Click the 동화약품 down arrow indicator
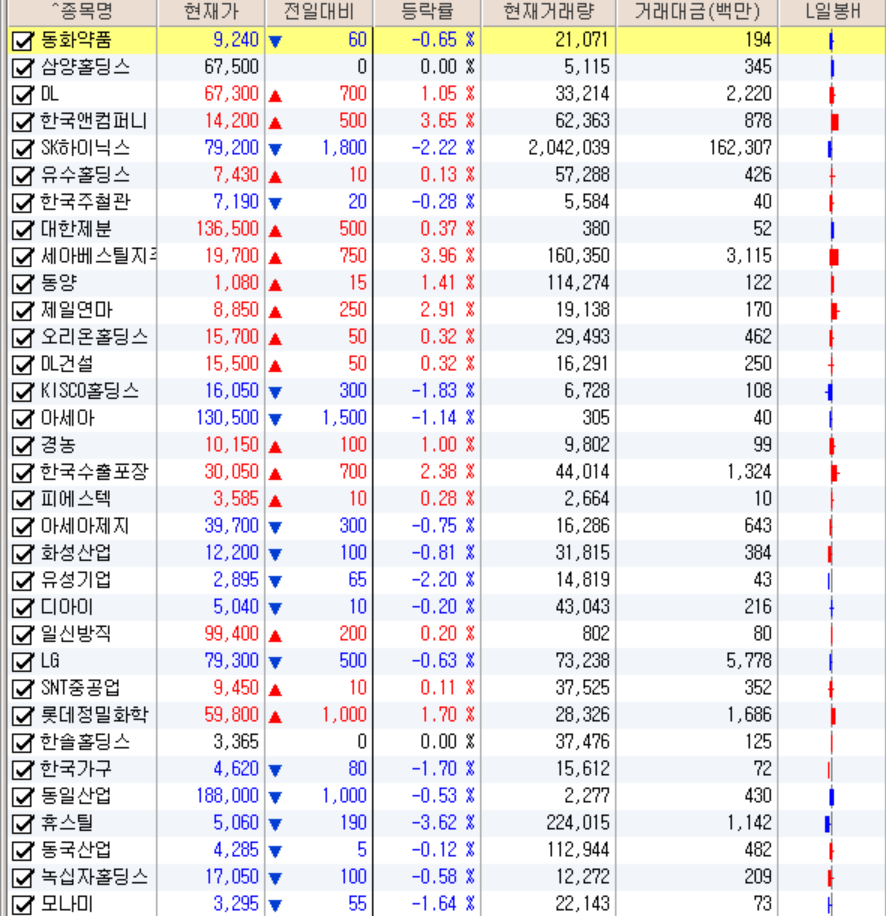The height and width of the screenshot is (916, 886). pos(276,41)
